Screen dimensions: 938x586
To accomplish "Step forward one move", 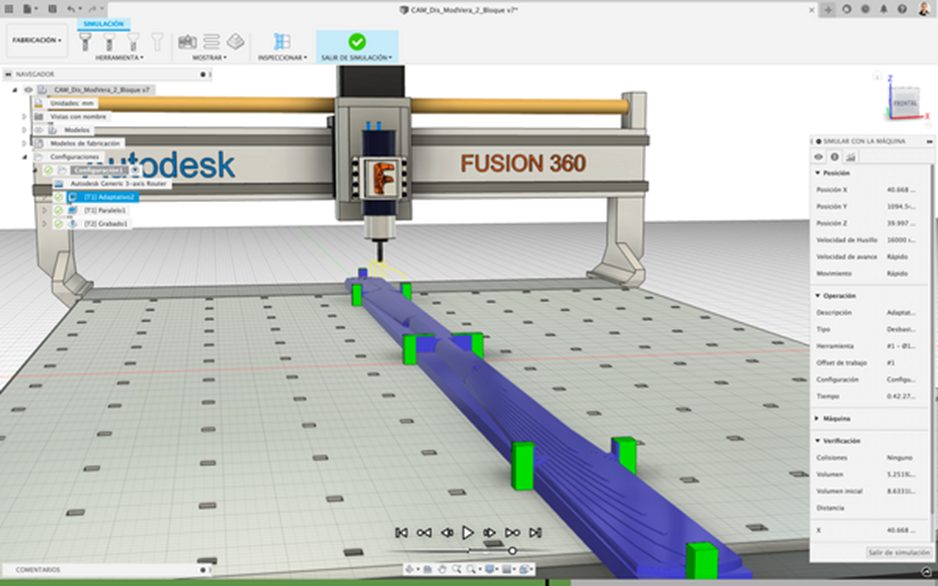I will pos(489,532).
